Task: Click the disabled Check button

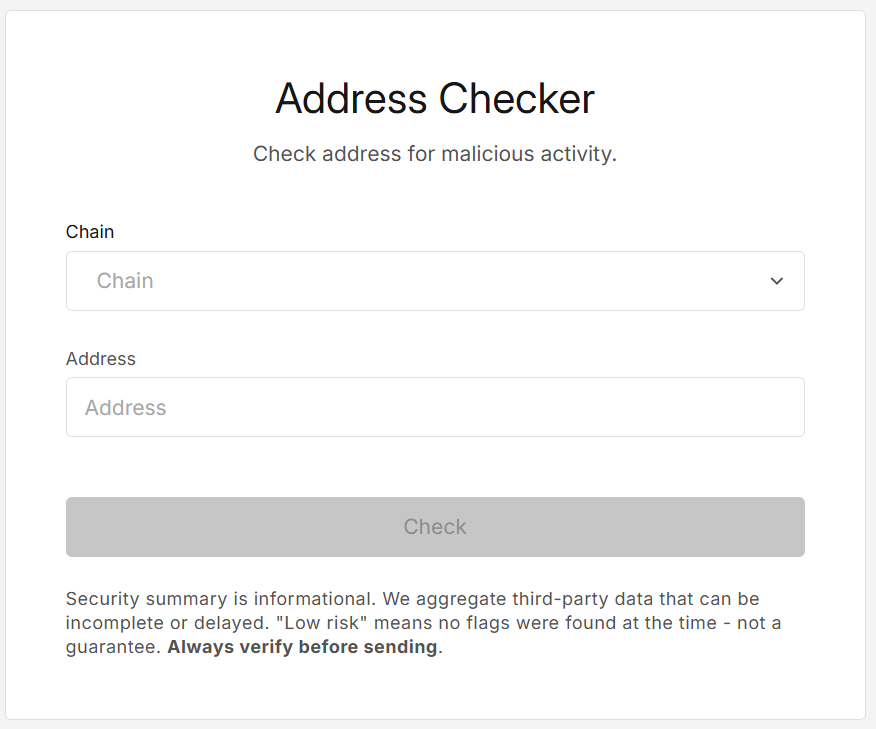Action: click(435, 526)
